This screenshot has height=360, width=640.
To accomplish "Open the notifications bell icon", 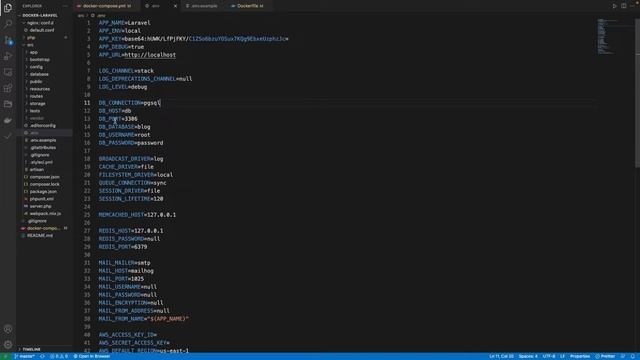I will coord(633,356).
